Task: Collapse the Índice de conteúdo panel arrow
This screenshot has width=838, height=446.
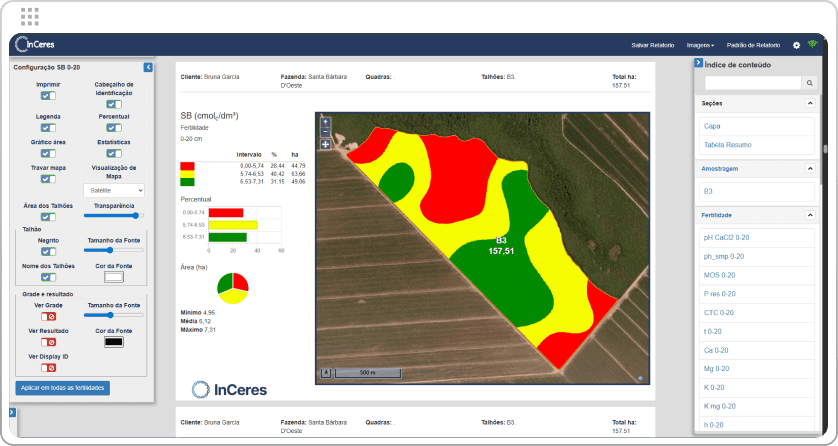Action: 698,64
